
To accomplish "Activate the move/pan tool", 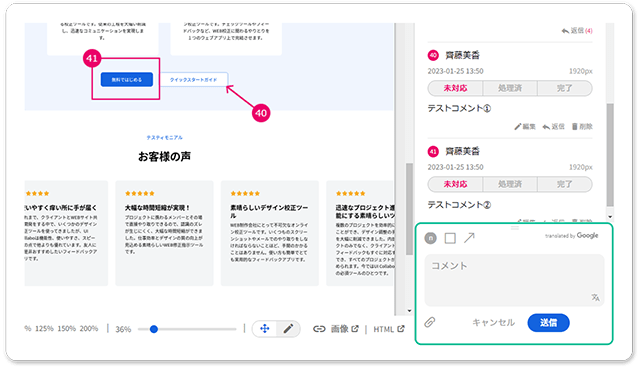I will [x=264, y=329].
